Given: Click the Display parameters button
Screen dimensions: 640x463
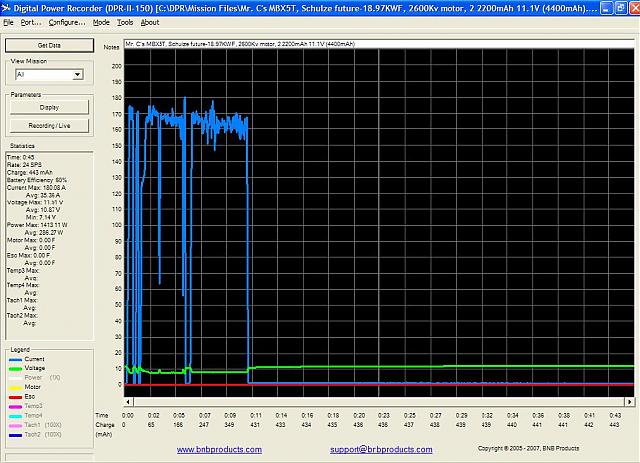Looking at the screenshot, I should pos(49,107).
